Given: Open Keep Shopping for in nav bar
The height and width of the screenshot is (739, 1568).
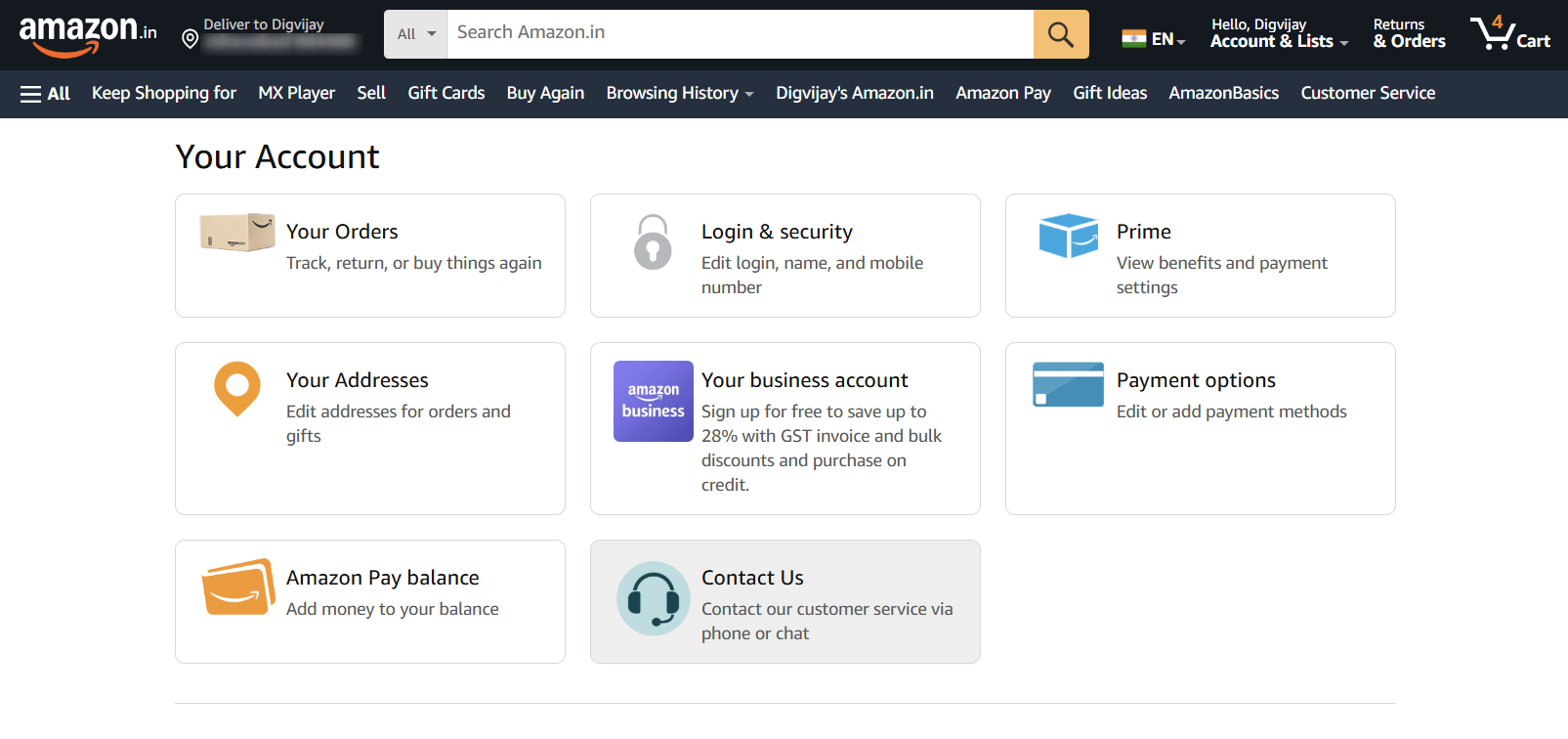Looking at the screenshot, I should coord(164,94).
